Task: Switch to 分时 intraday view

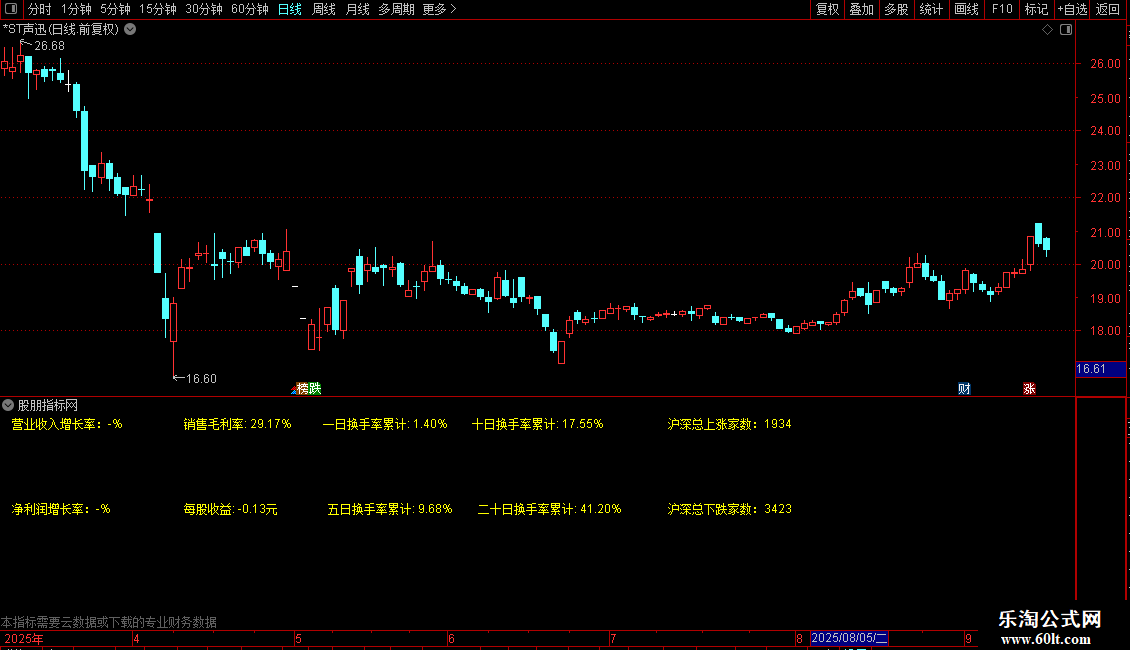Action: tap(40, 9)
